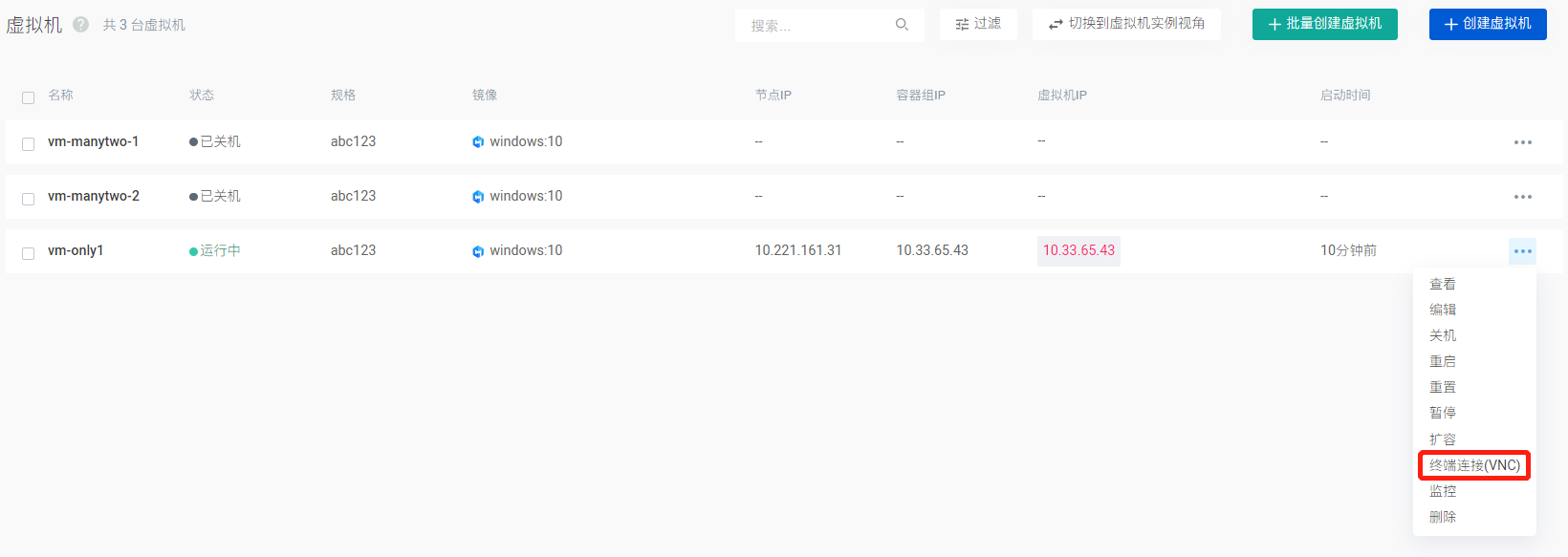Select 关机 in the actions menu

tap(1443, 335)
